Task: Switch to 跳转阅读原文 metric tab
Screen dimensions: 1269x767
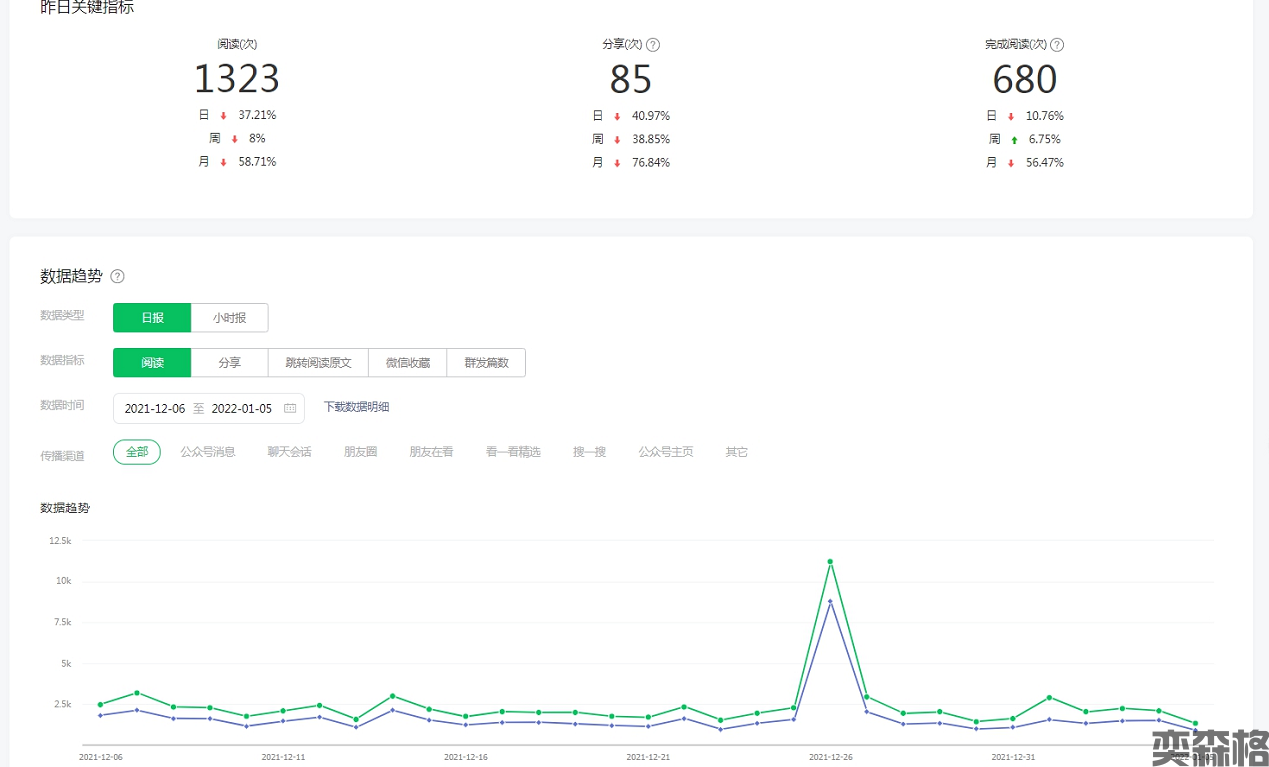Action: tap(318, 363)
